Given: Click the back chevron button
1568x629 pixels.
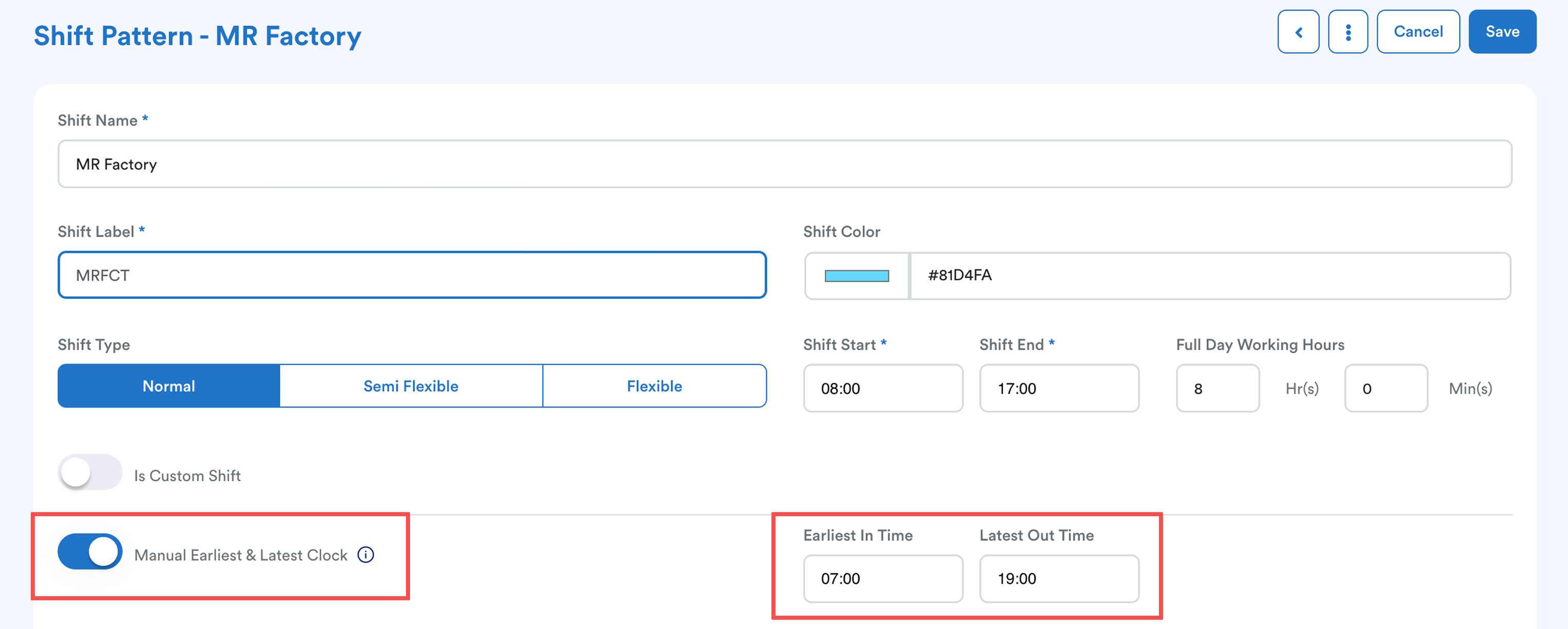Looking at the screenshot, I should point(1298,32).
